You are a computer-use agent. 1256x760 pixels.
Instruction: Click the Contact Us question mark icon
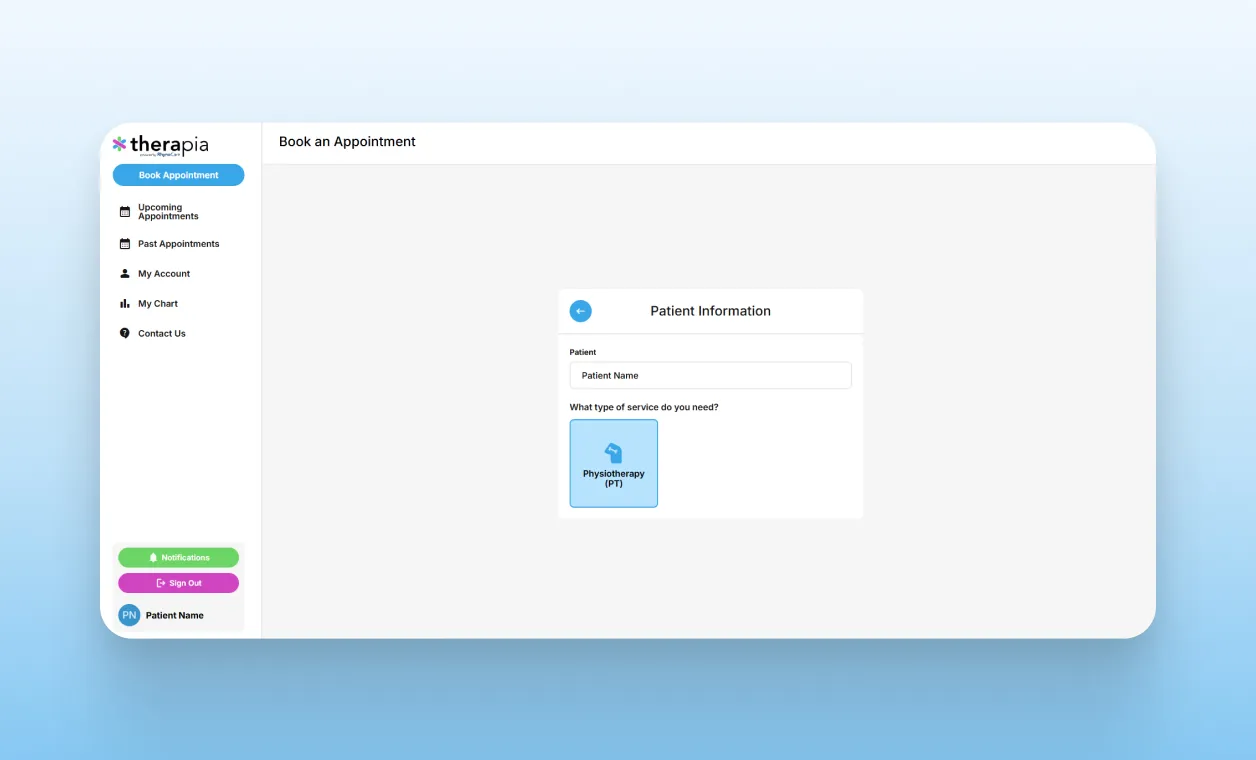pos(124,333)
